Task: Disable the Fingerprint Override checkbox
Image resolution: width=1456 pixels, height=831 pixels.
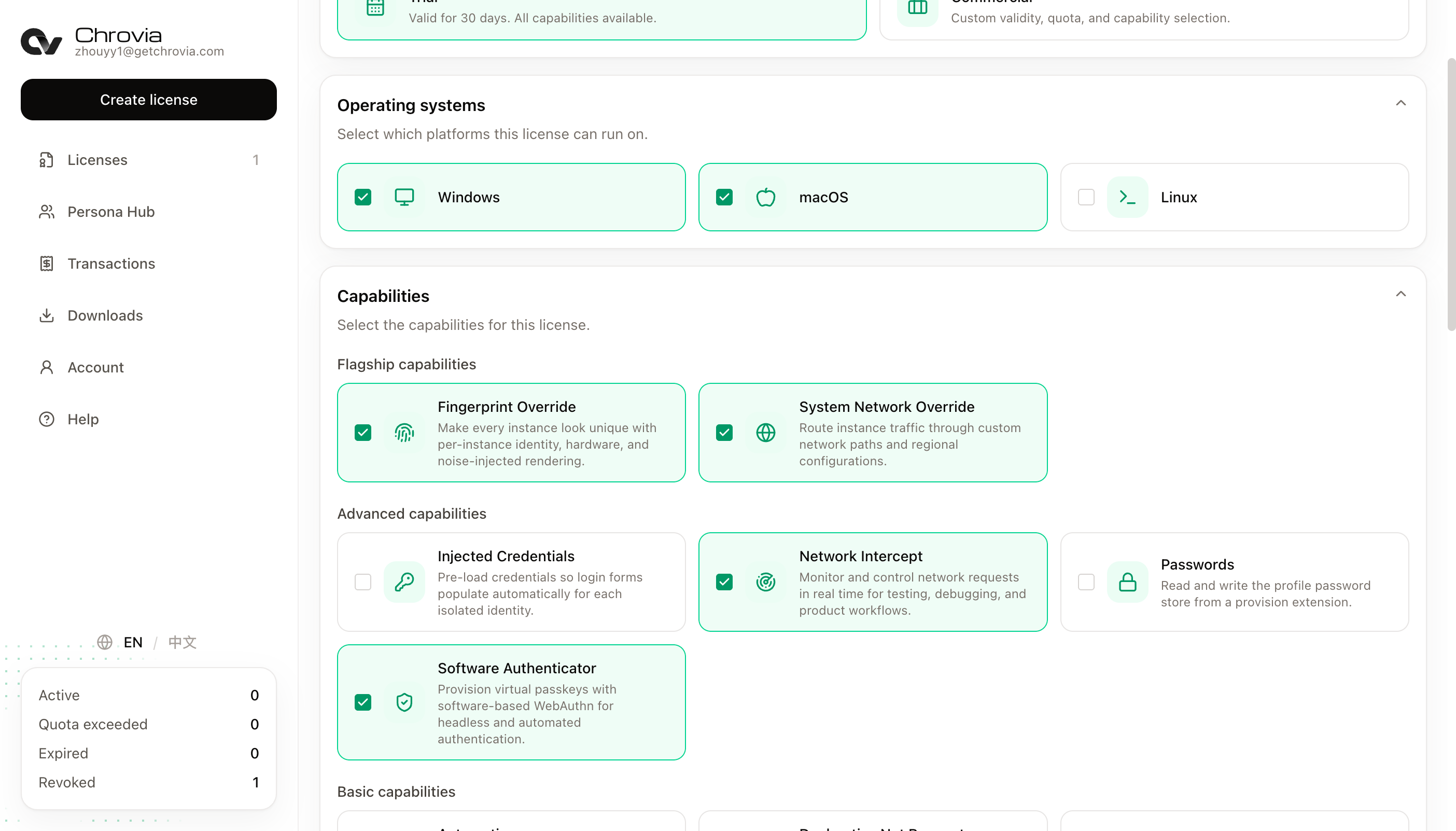Action: pos(363,433)
